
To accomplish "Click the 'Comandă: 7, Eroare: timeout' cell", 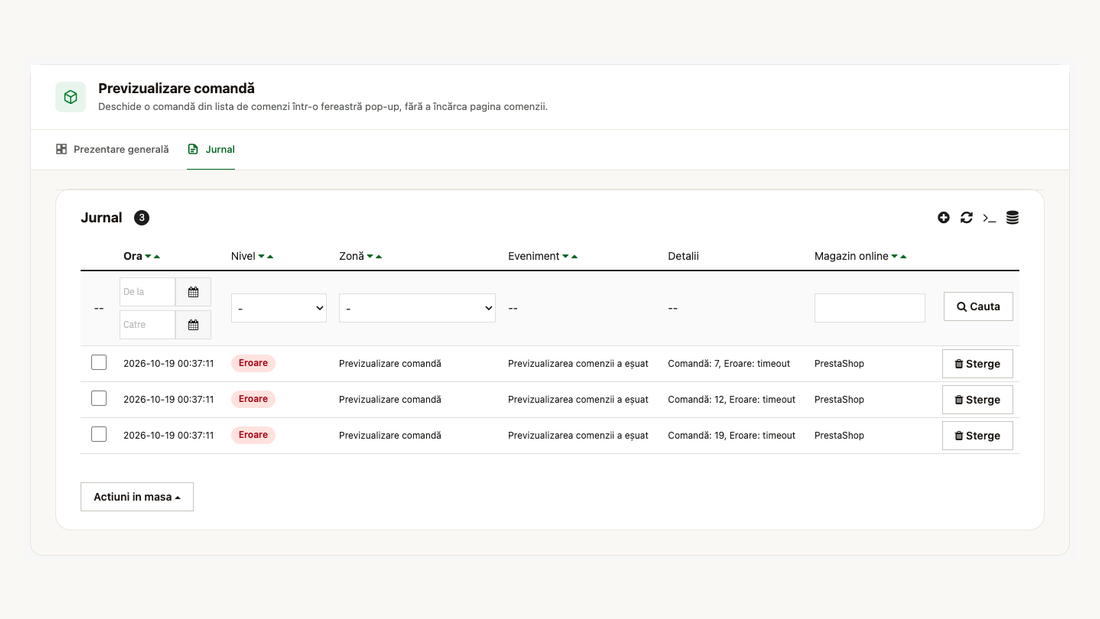I will [729, 364].
